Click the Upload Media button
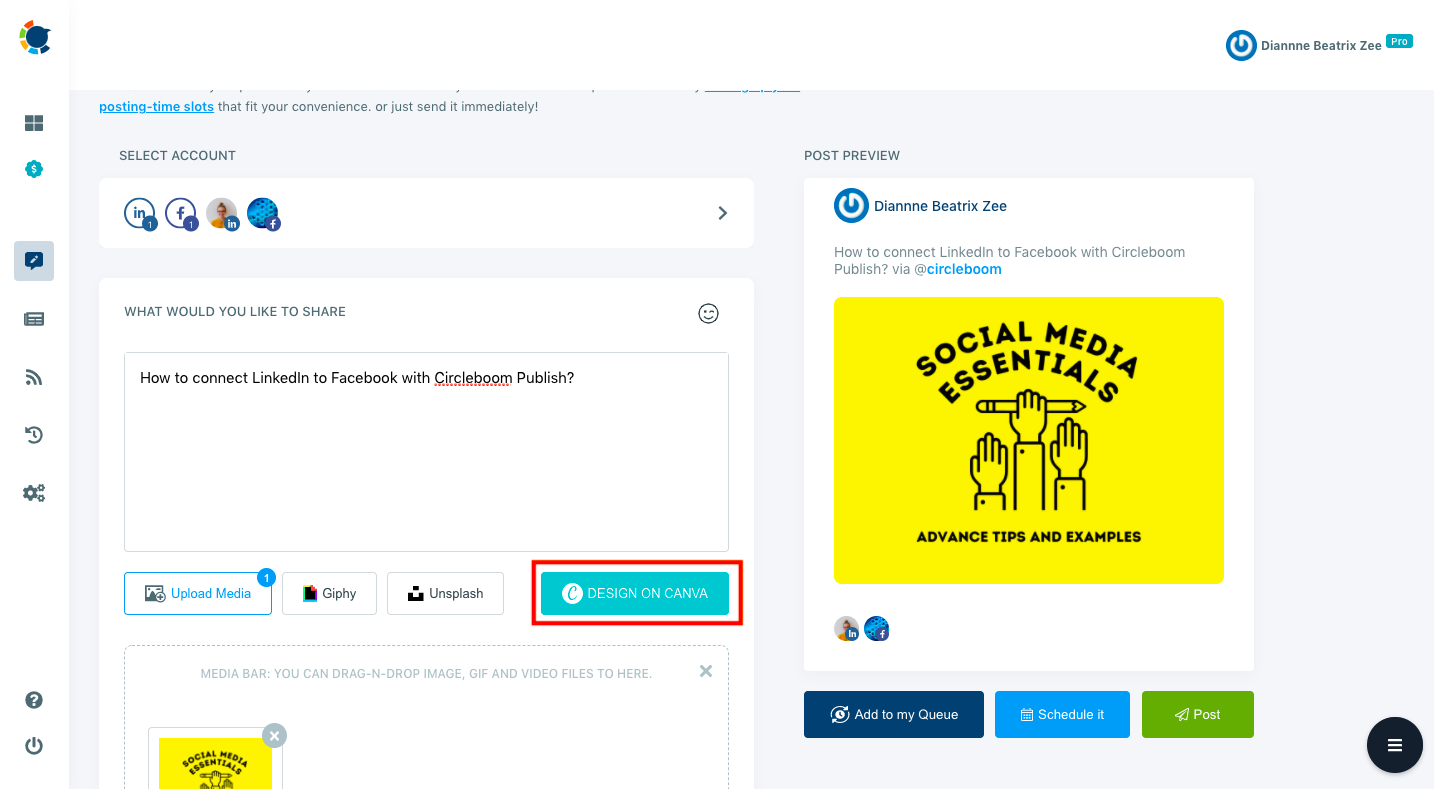Viewport: 1434px width, 789px height. coord(198,593)
